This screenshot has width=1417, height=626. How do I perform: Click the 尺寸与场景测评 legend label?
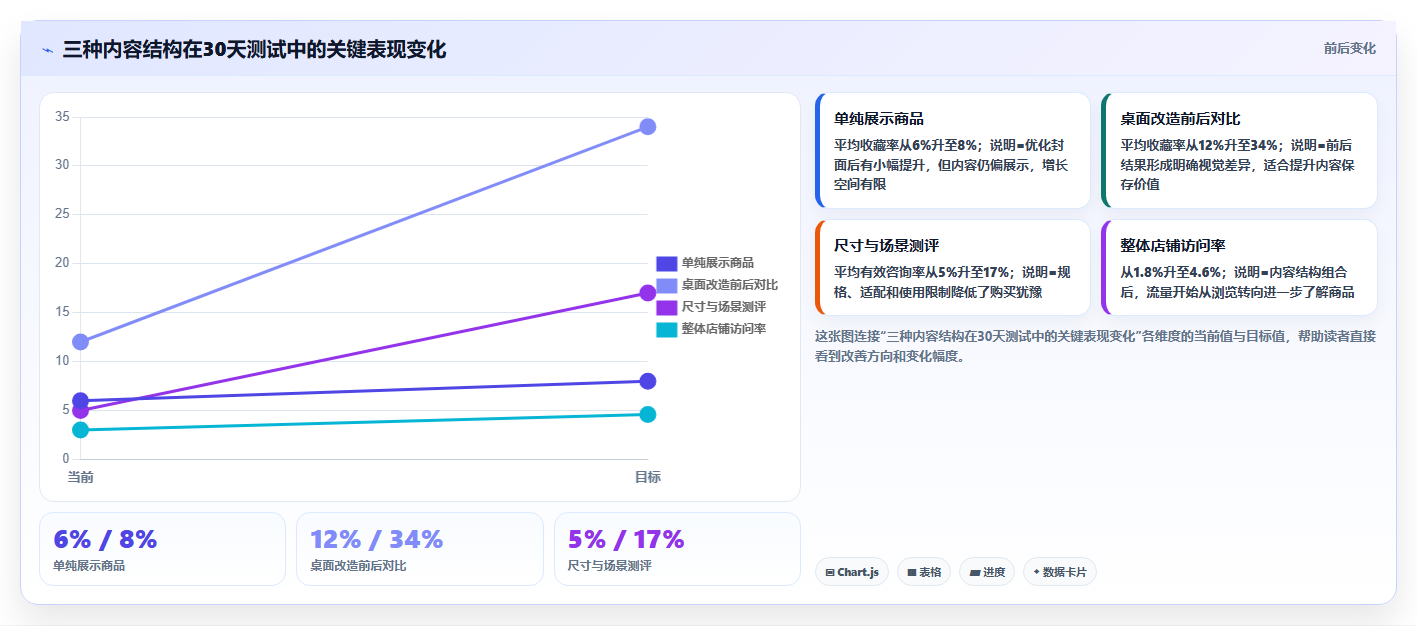[x=723, y=307]
